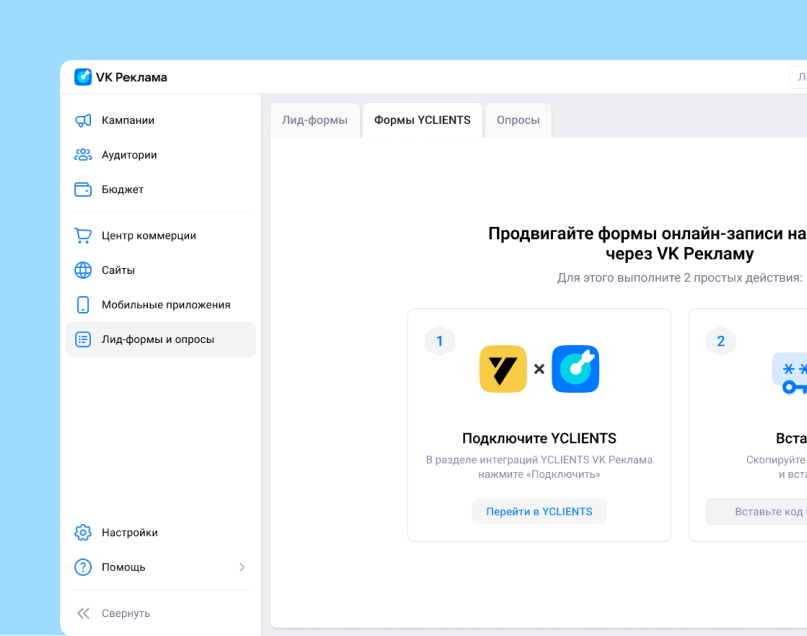Switch to the Лид-формы tab
This screenshot has width=807, height=636.
314,120
